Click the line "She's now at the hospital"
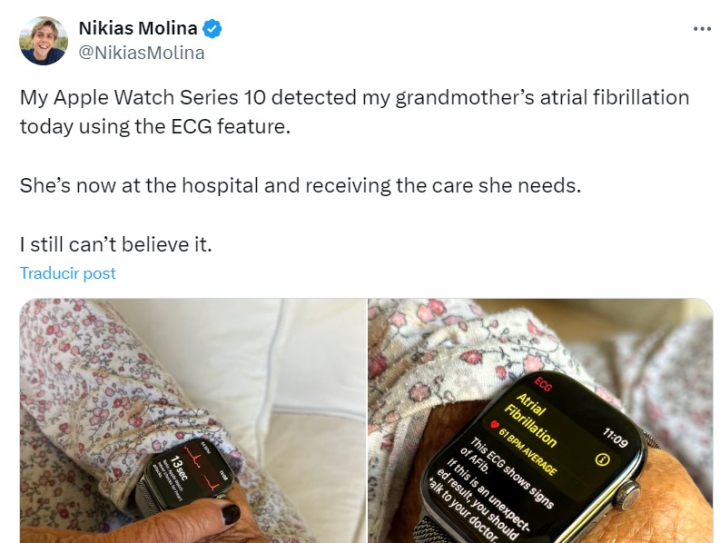Viewport: 720px width, 543px height. click(300, 185)
